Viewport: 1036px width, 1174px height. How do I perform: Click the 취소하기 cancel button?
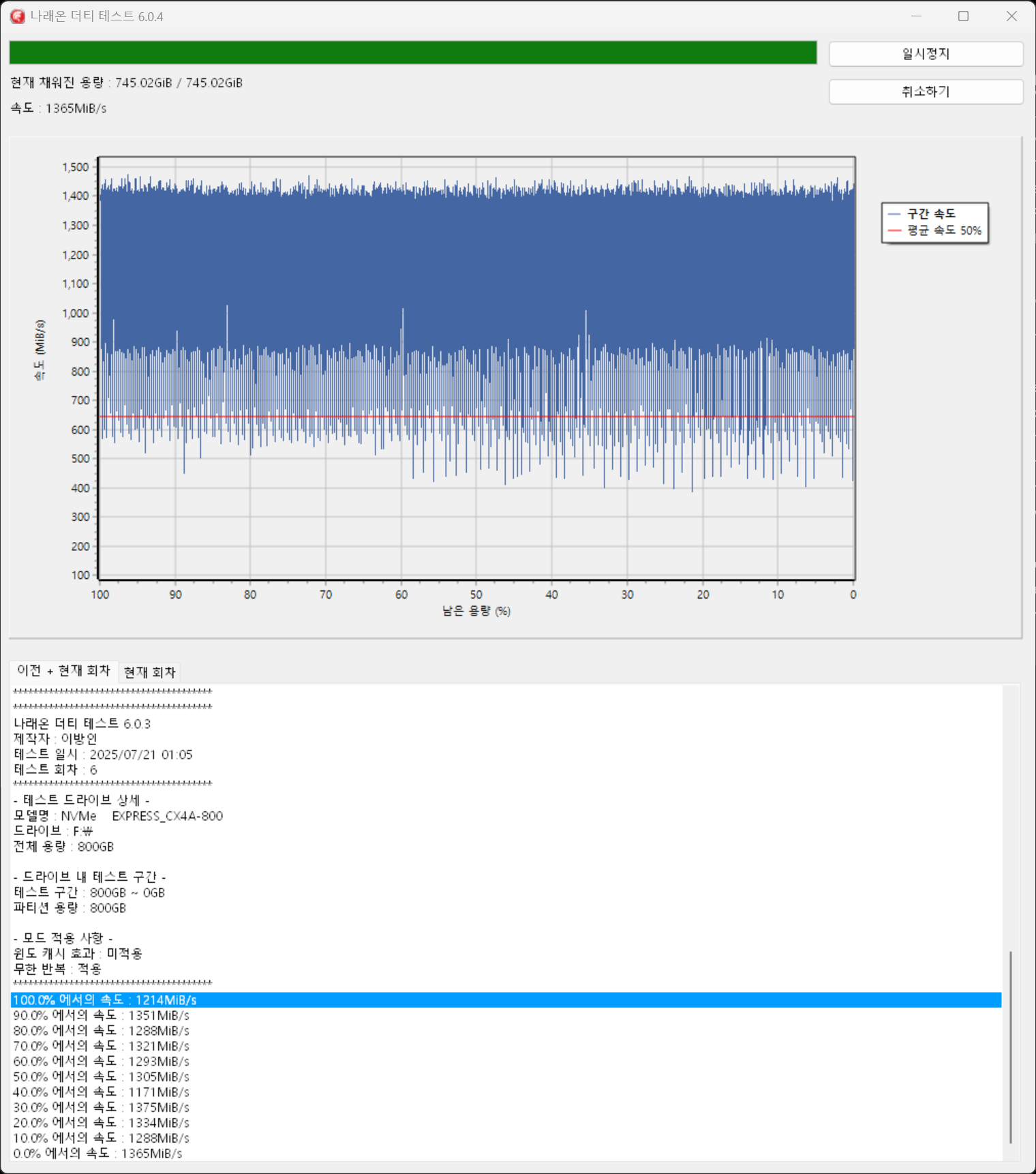(926, 91)
